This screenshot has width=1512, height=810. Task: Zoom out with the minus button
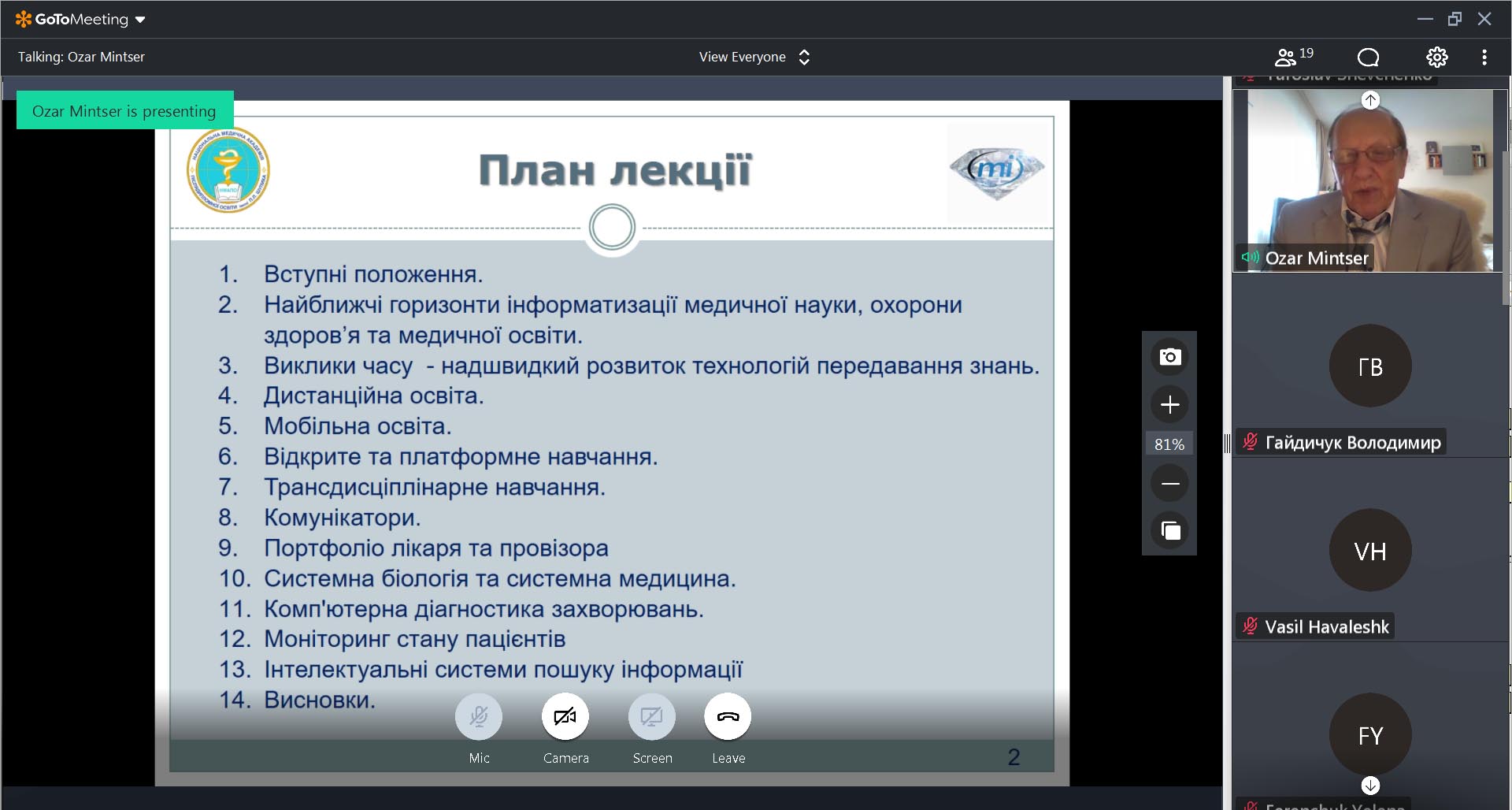point(1170,483)
